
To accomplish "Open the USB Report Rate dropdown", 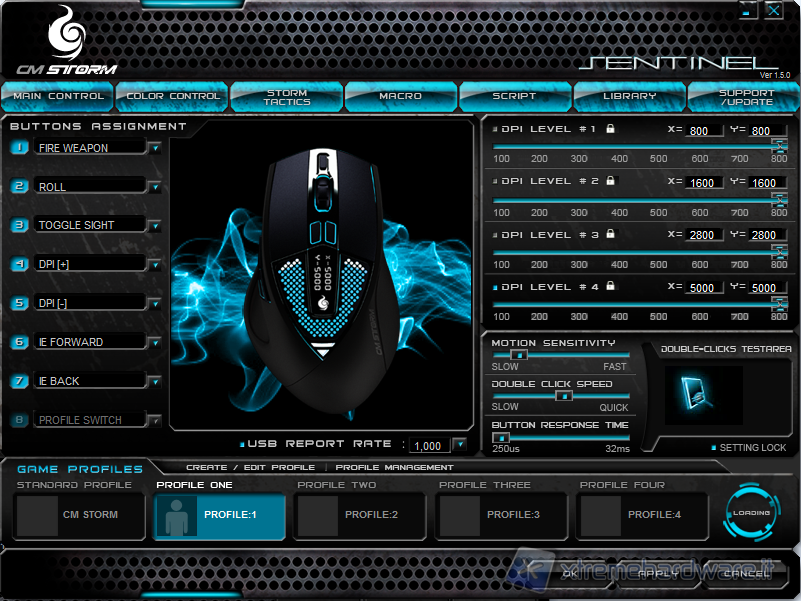I will (460, 445).
